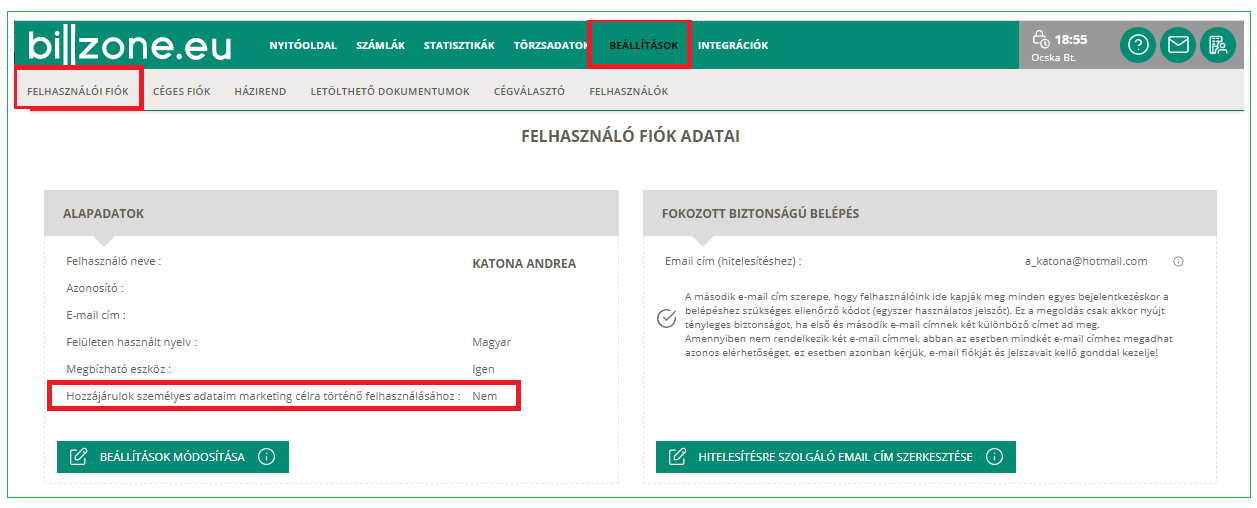Click the Hozzájárulok személyes adataim marketing label
The height and width of the screenshot is (508, 1257).
pyautogui.click(x=263, y=396)
